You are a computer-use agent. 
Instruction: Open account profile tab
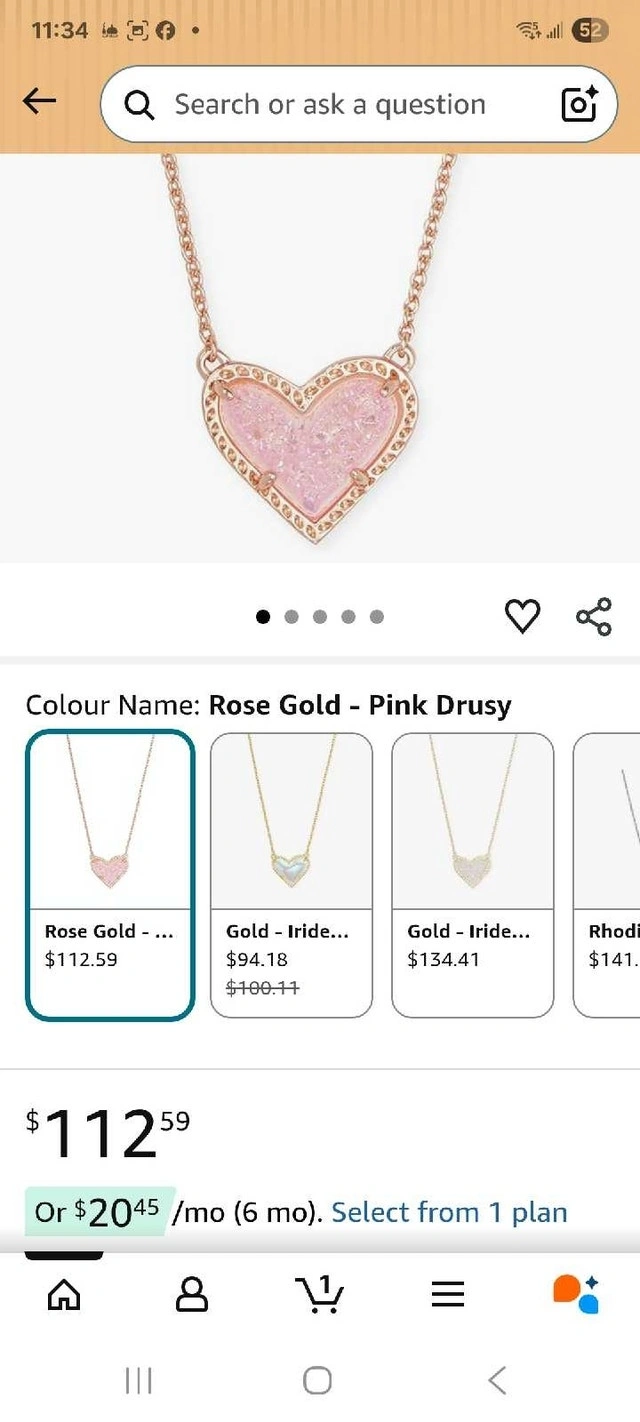pyautogui.click(x=192, y=1295)
